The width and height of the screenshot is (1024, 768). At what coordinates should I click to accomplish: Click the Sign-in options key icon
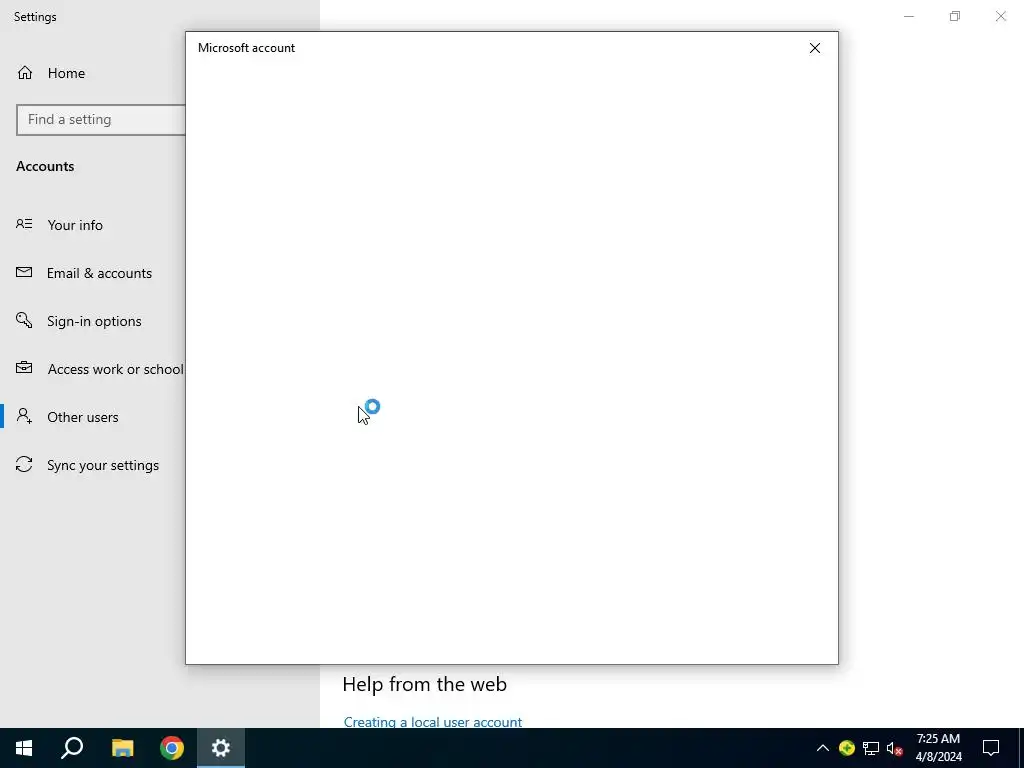[24, 320]
